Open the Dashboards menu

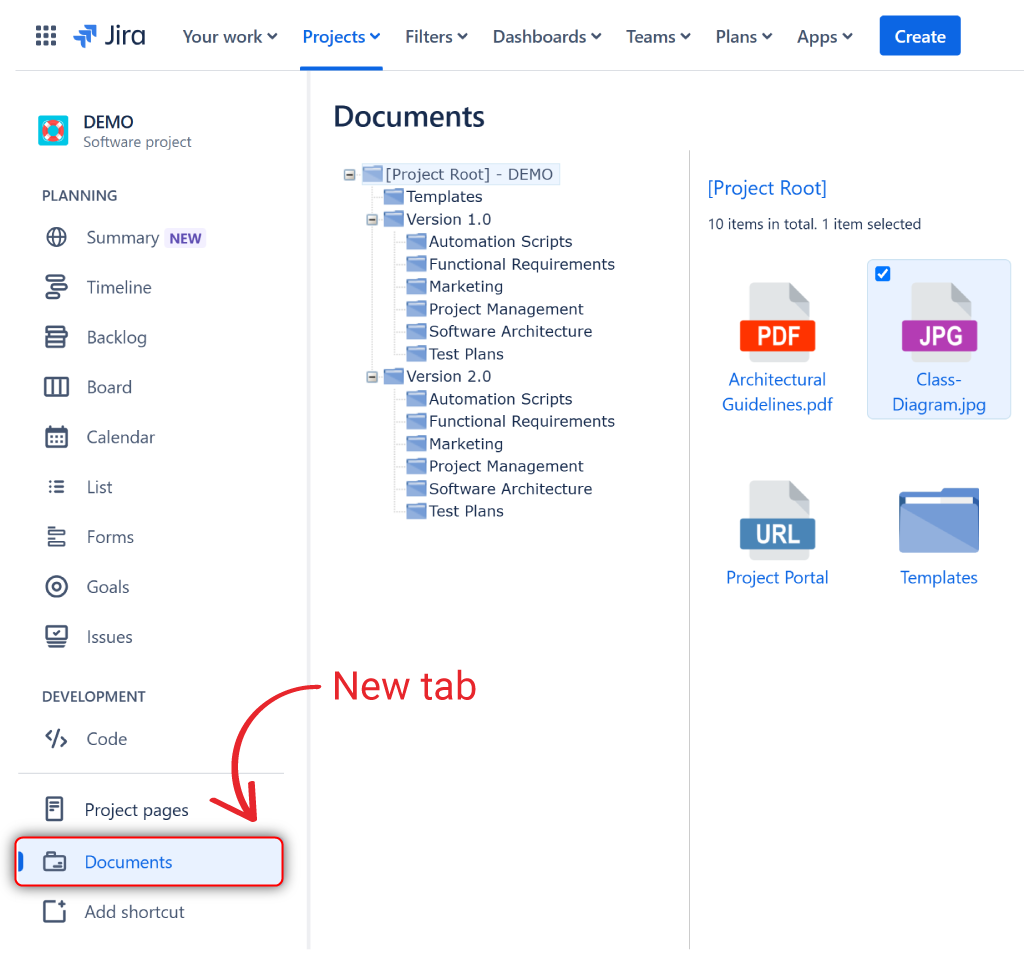pos(546,36)
